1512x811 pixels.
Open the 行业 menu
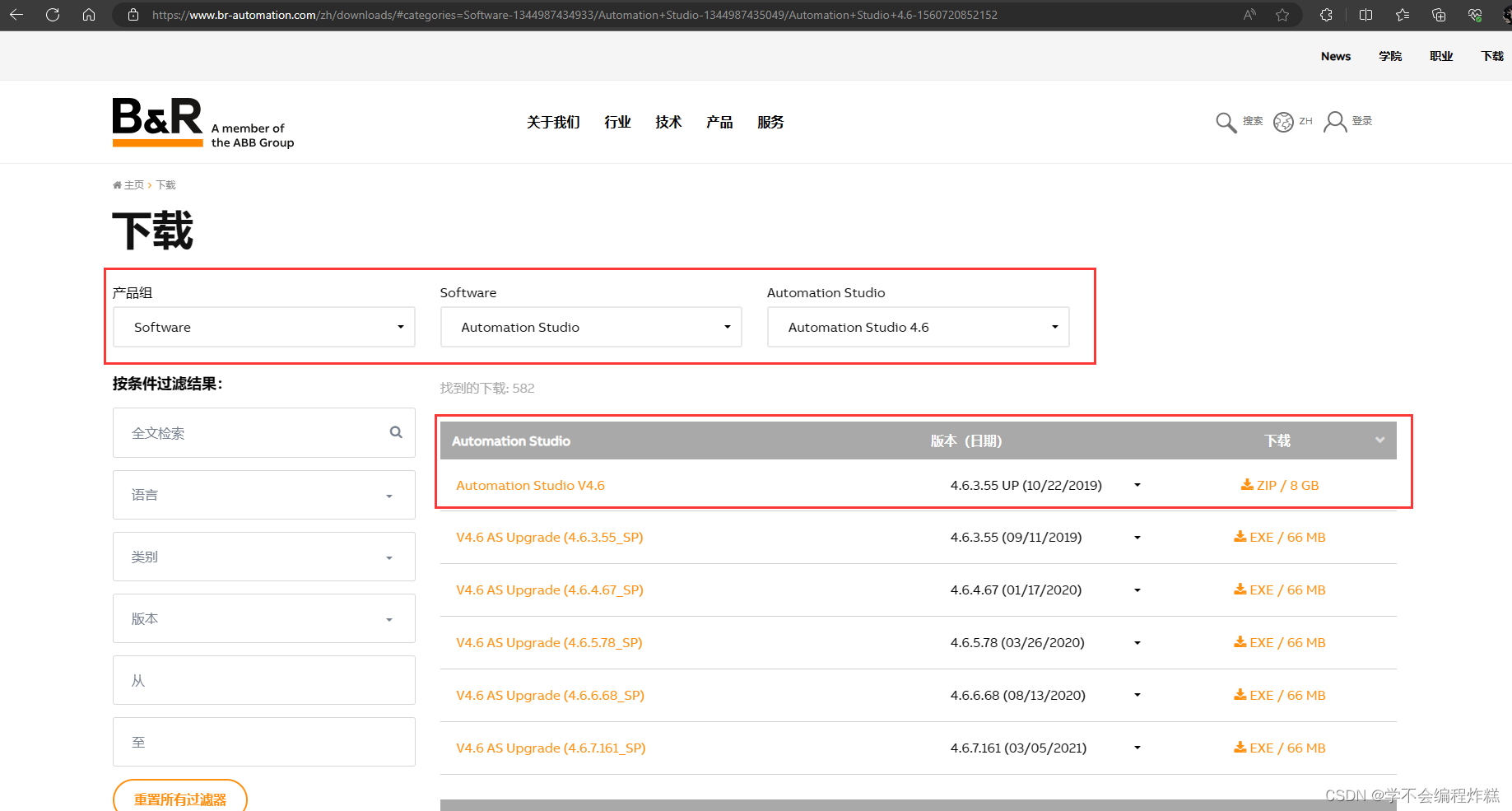point(617,122)
